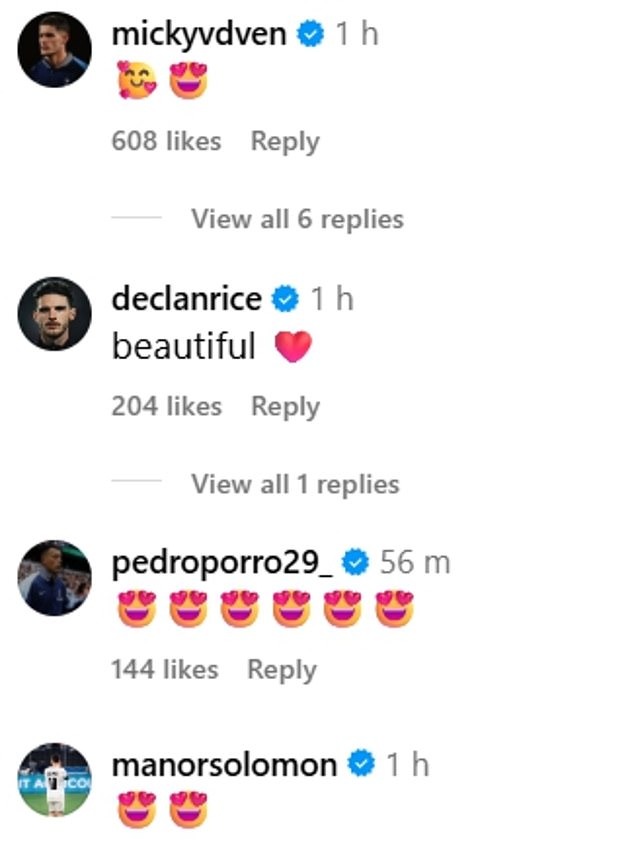Reply to declanrice's comment
The width and height of the screenshot is (634, 856).
(285, 406)
